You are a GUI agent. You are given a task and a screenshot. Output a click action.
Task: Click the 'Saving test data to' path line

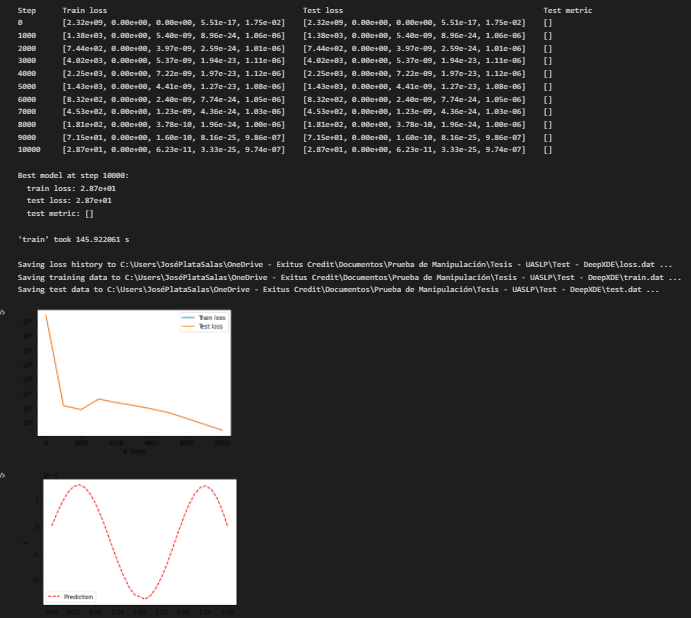[x=338, y=290]
